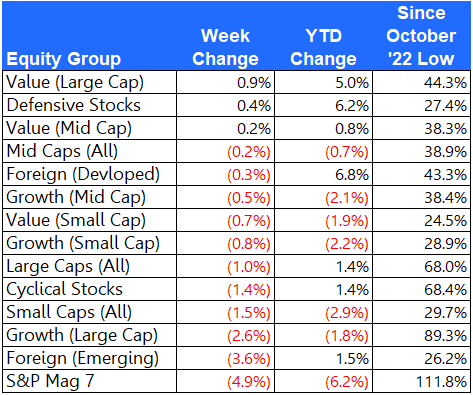Click the Small Caps (All) label

coord(69,312)
